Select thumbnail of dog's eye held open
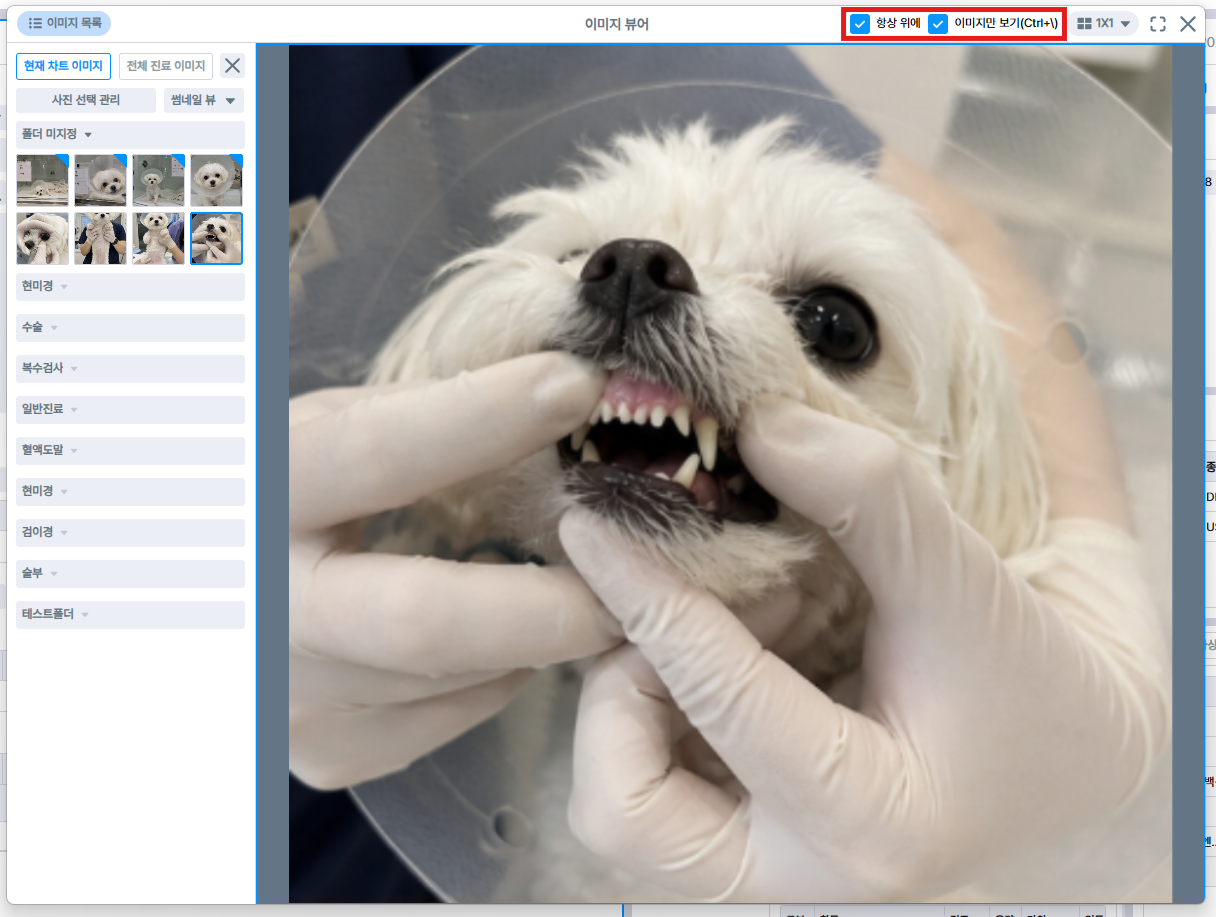 pos(43,238)
